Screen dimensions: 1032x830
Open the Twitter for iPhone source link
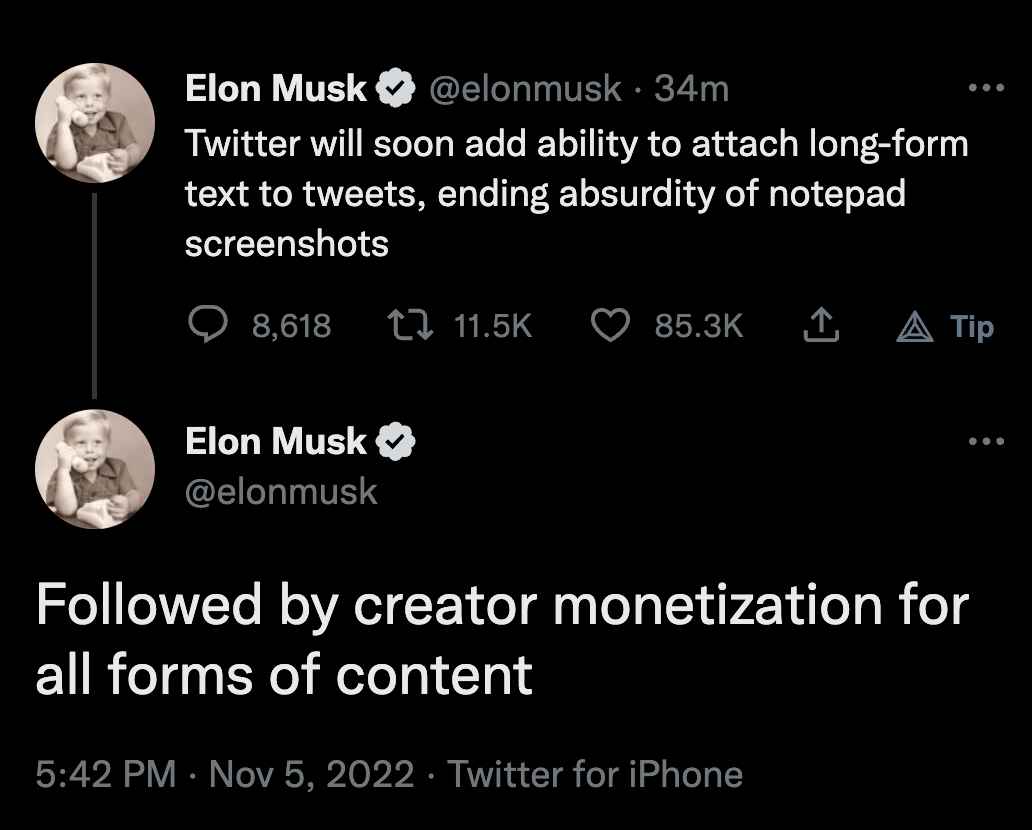pyautogui.click(x=594, y=774)
